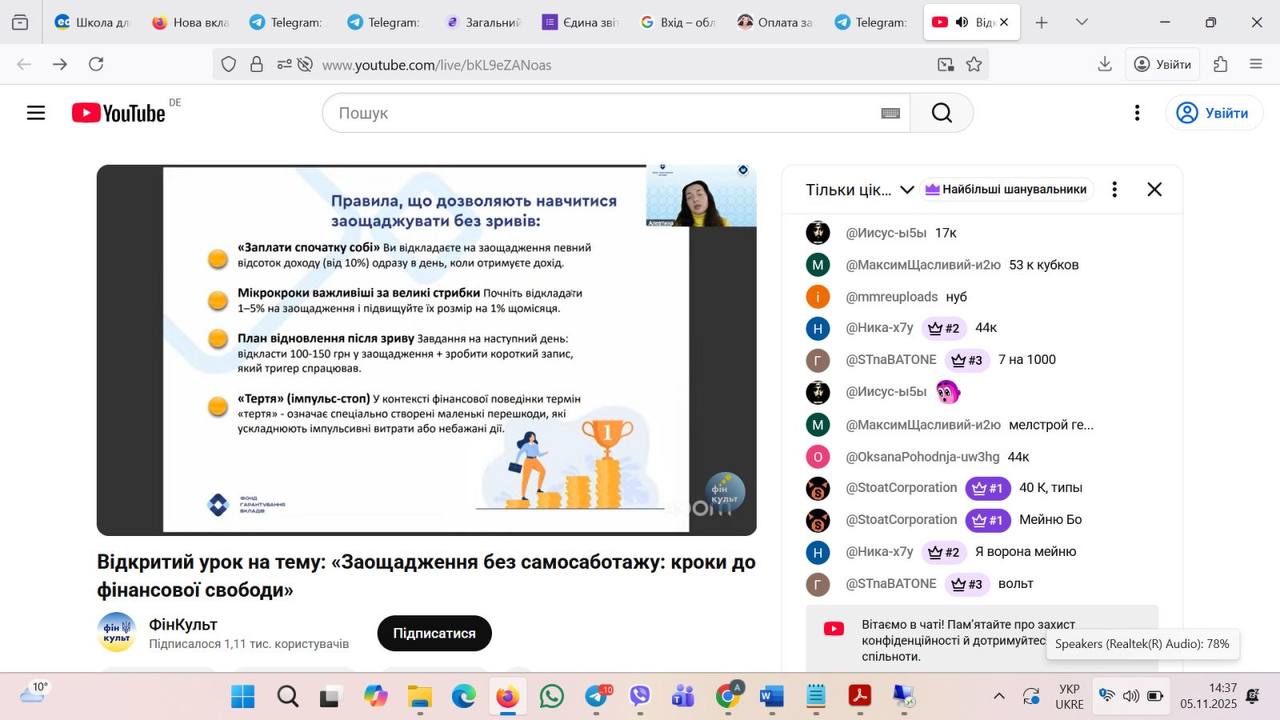1280x720 pixels.
Task: Click the 'Підписатися' subscribe button
Action: click(434, 633)
